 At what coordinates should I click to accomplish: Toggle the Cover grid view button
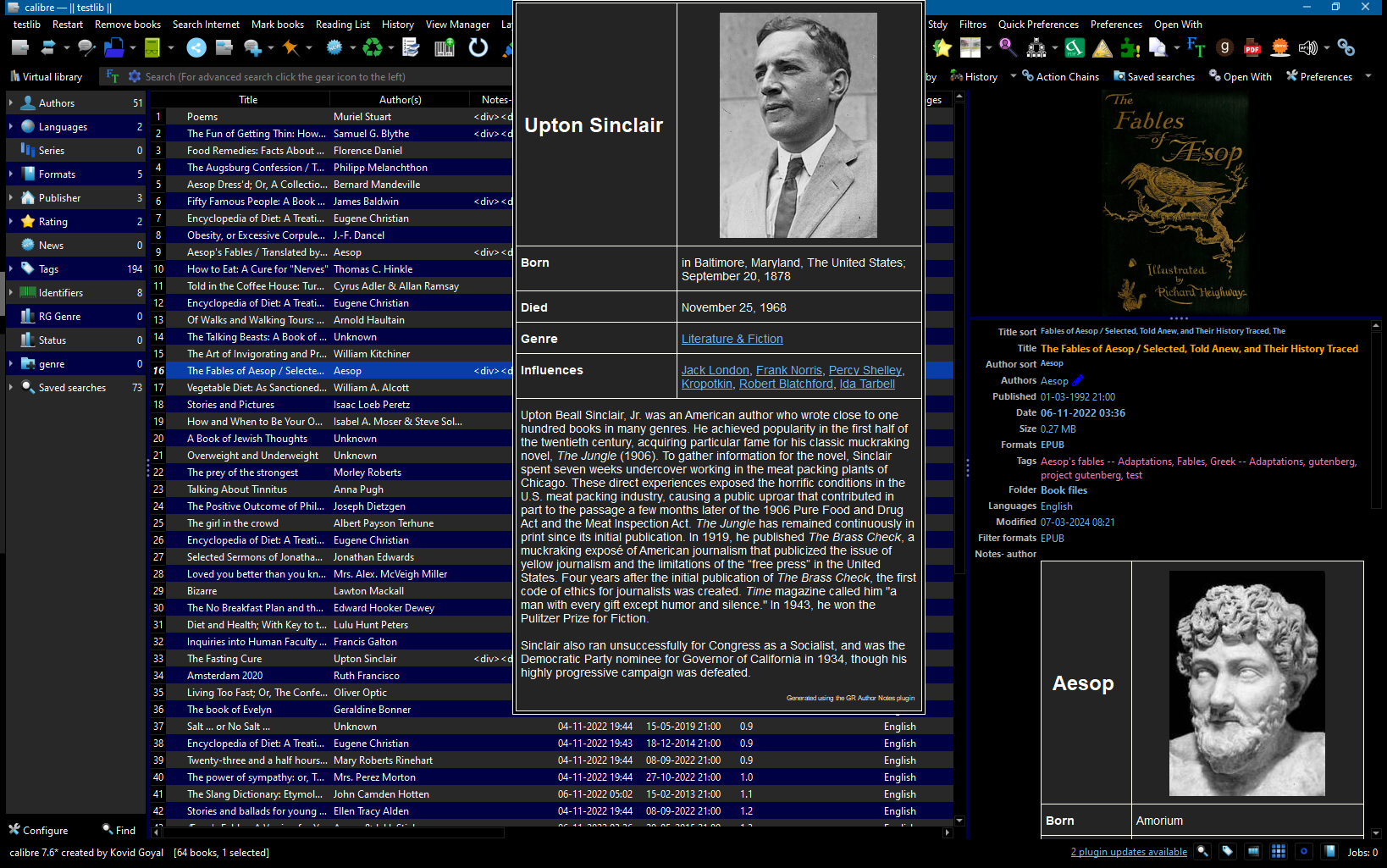[1279, 851]
